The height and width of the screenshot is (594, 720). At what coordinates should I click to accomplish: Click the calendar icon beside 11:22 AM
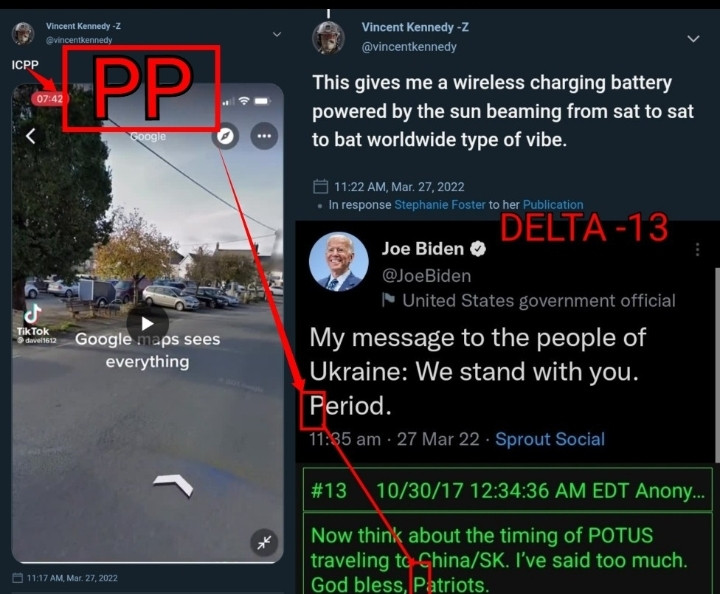click(320, 186)
